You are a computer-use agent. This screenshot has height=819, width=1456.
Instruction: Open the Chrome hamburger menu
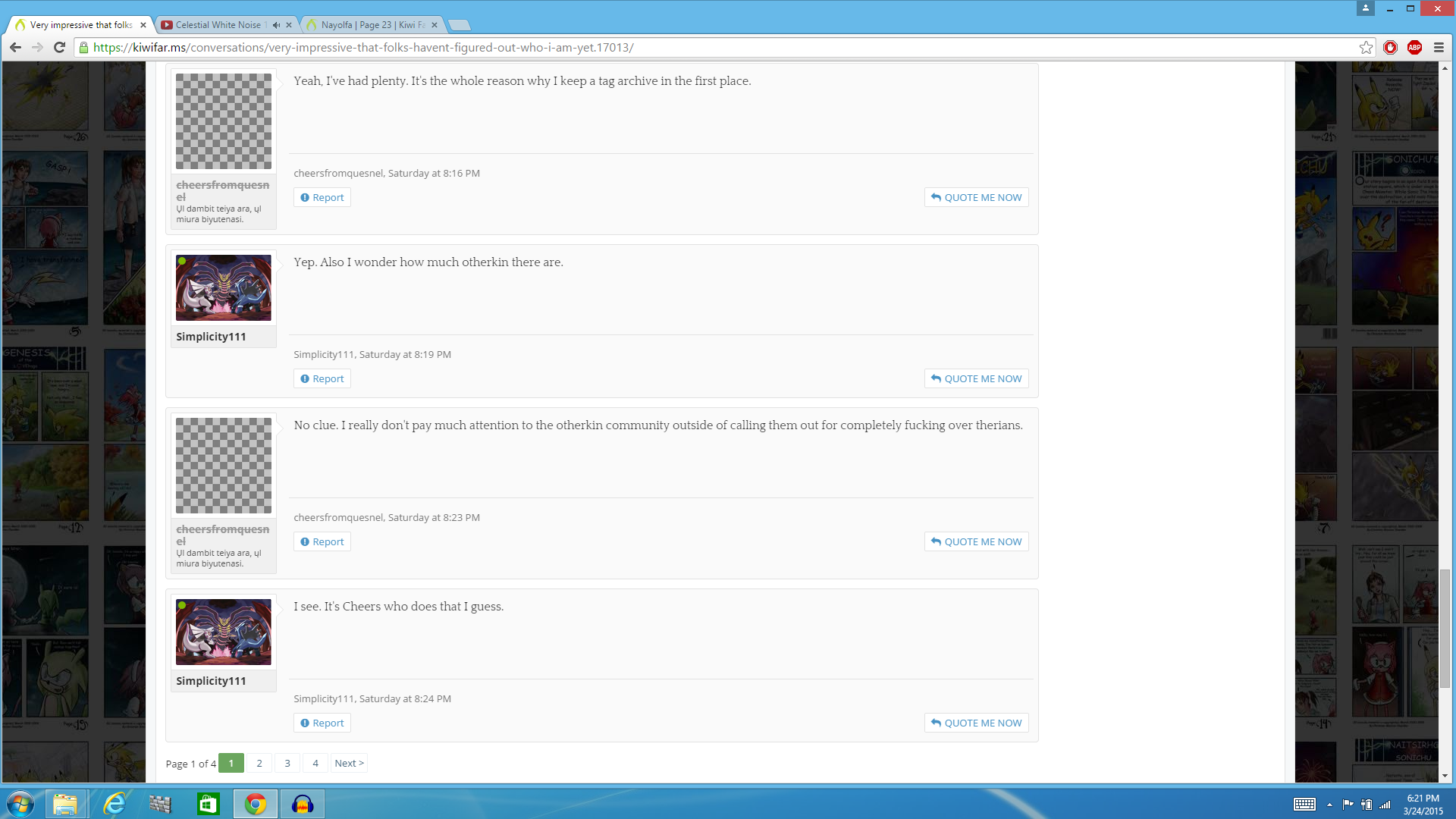pos(1439,47)
